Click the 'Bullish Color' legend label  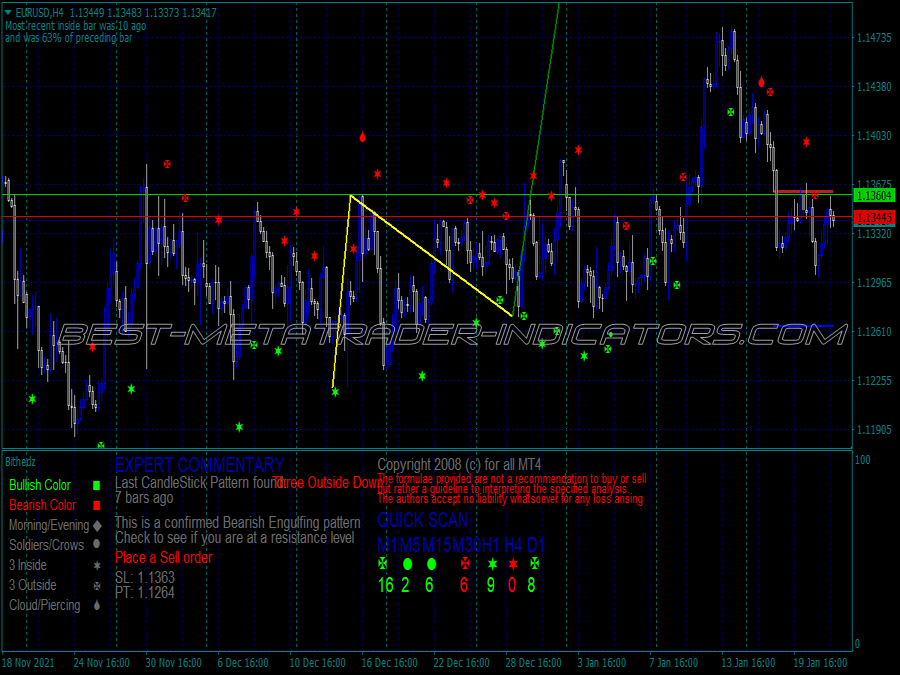pyautogui.click(x=40, y=485)
